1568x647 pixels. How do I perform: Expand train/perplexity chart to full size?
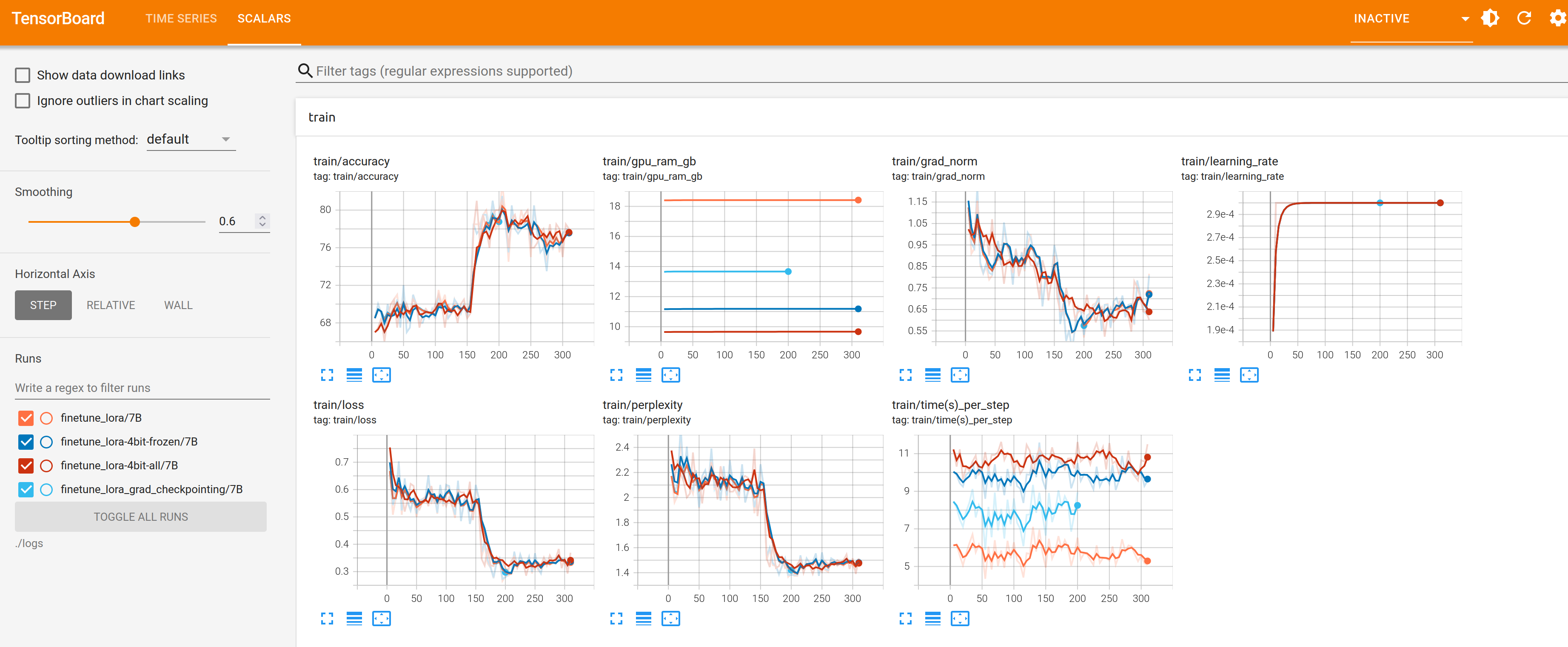pos(616,619)
